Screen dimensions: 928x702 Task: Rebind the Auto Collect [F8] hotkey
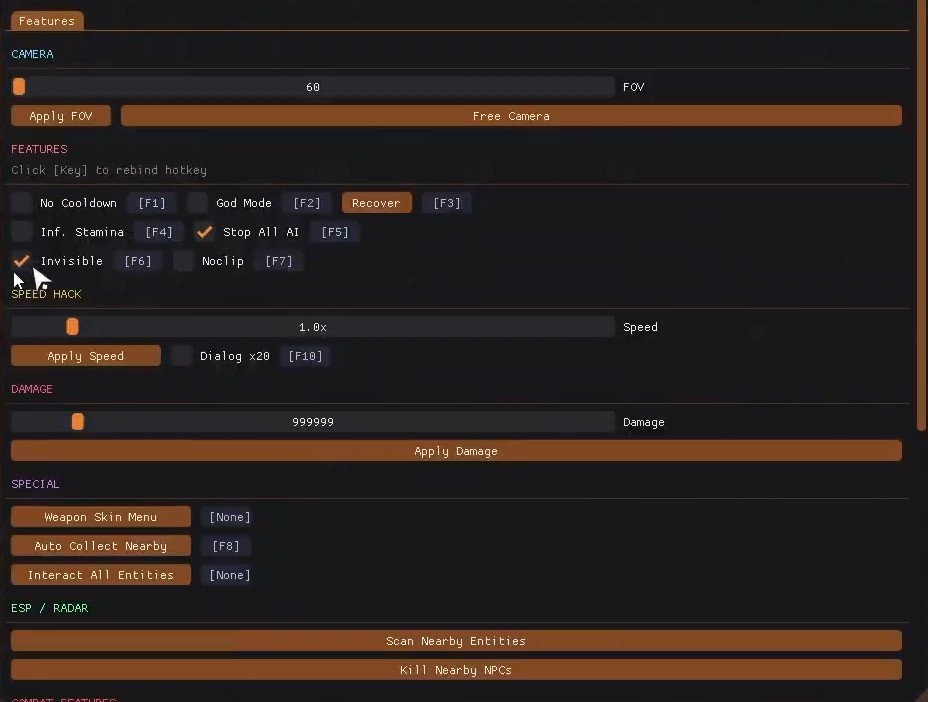pos(225,546)
